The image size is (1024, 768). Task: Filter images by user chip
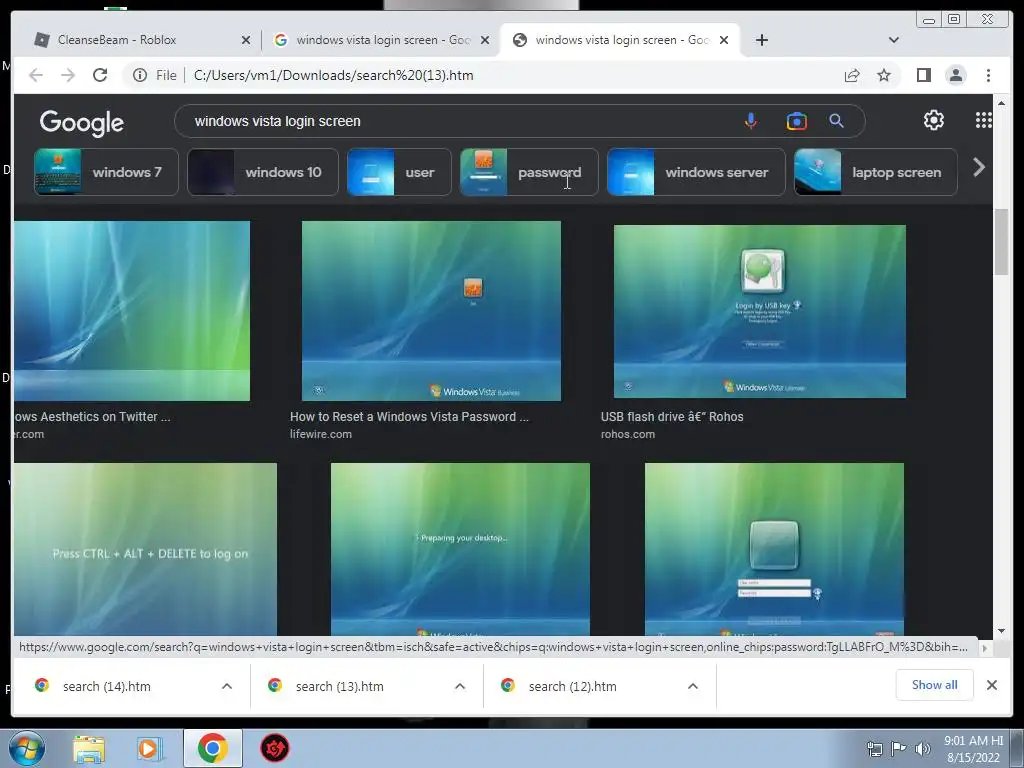point(399,172)
